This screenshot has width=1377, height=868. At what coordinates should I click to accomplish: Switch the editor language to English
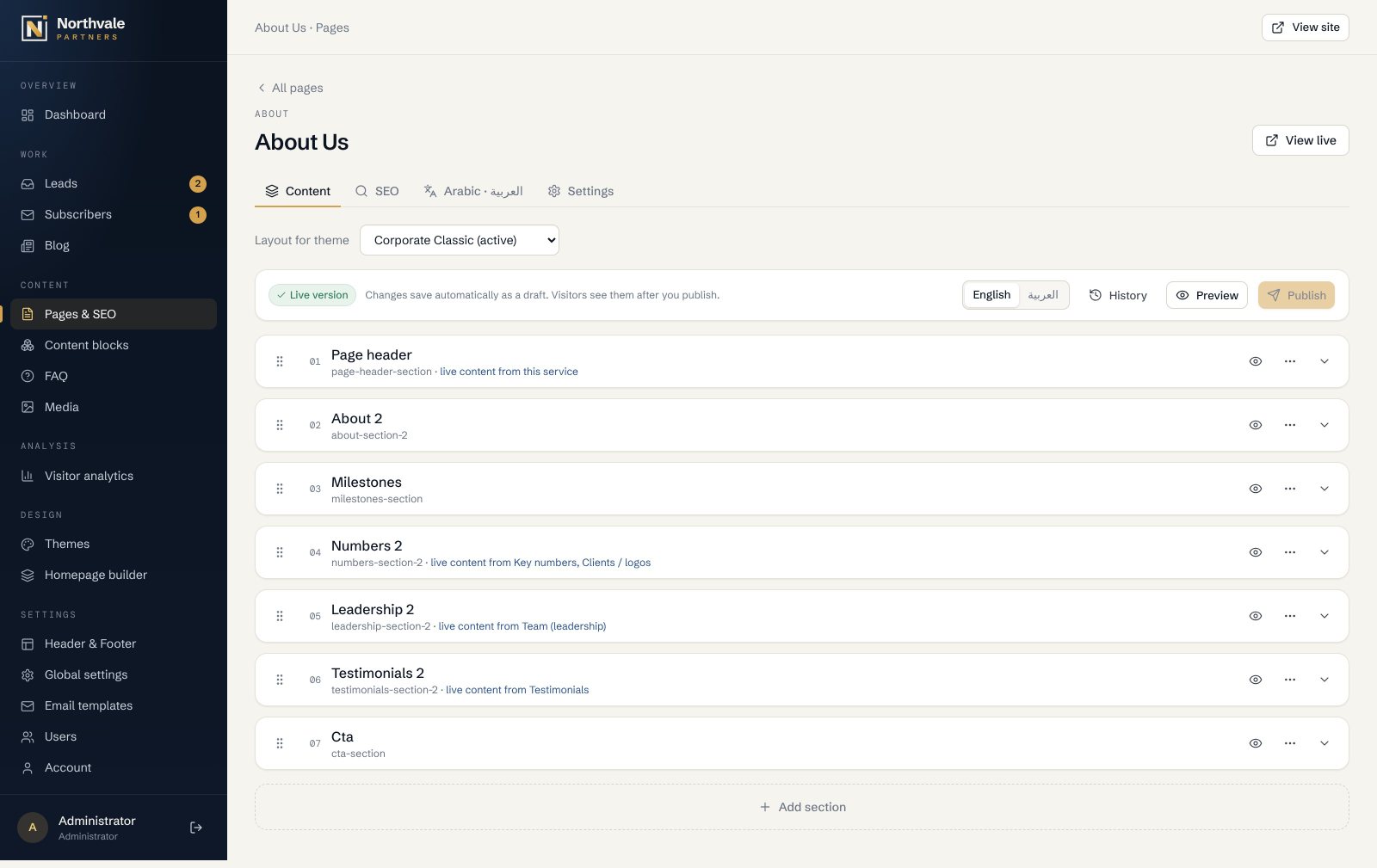[991, 295]
